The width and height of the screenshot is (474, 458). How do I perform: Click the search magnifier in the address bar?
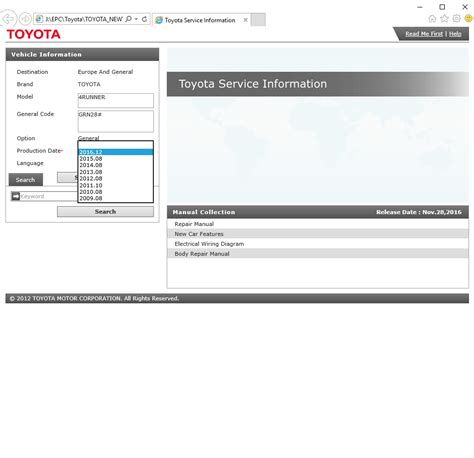[x=128, y=19]
